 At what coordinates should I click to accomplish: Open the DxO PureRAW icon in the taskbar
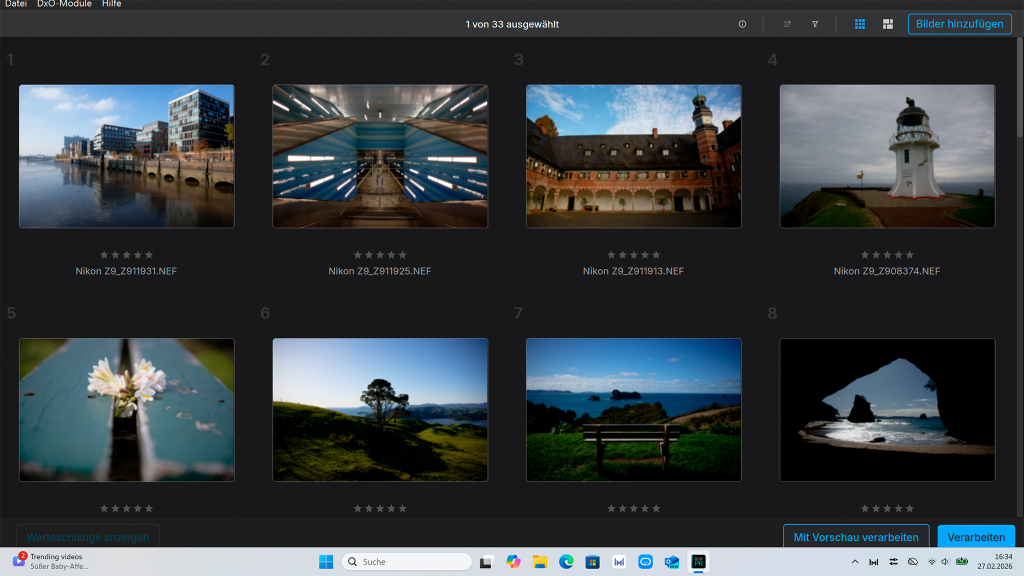tap(700, 561)
